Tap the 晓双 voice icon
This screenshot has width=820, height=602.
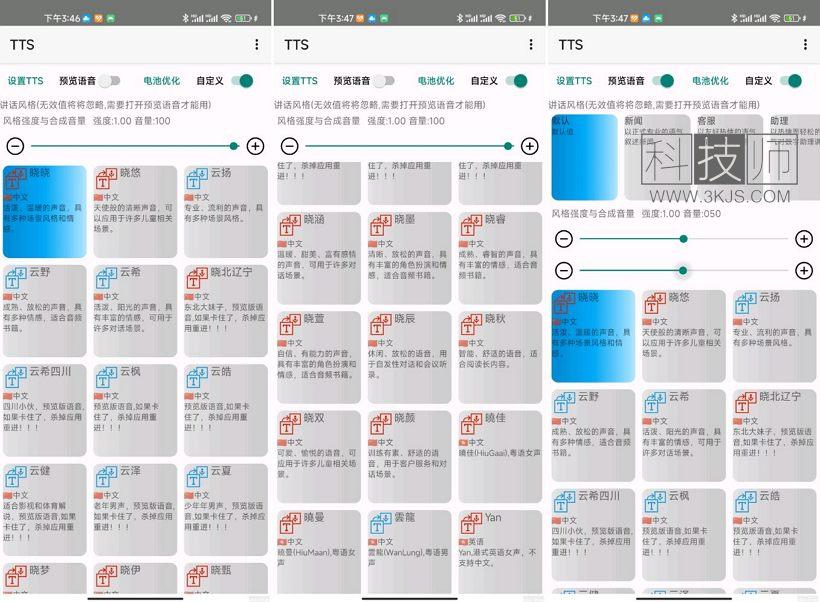pos(290,424)
